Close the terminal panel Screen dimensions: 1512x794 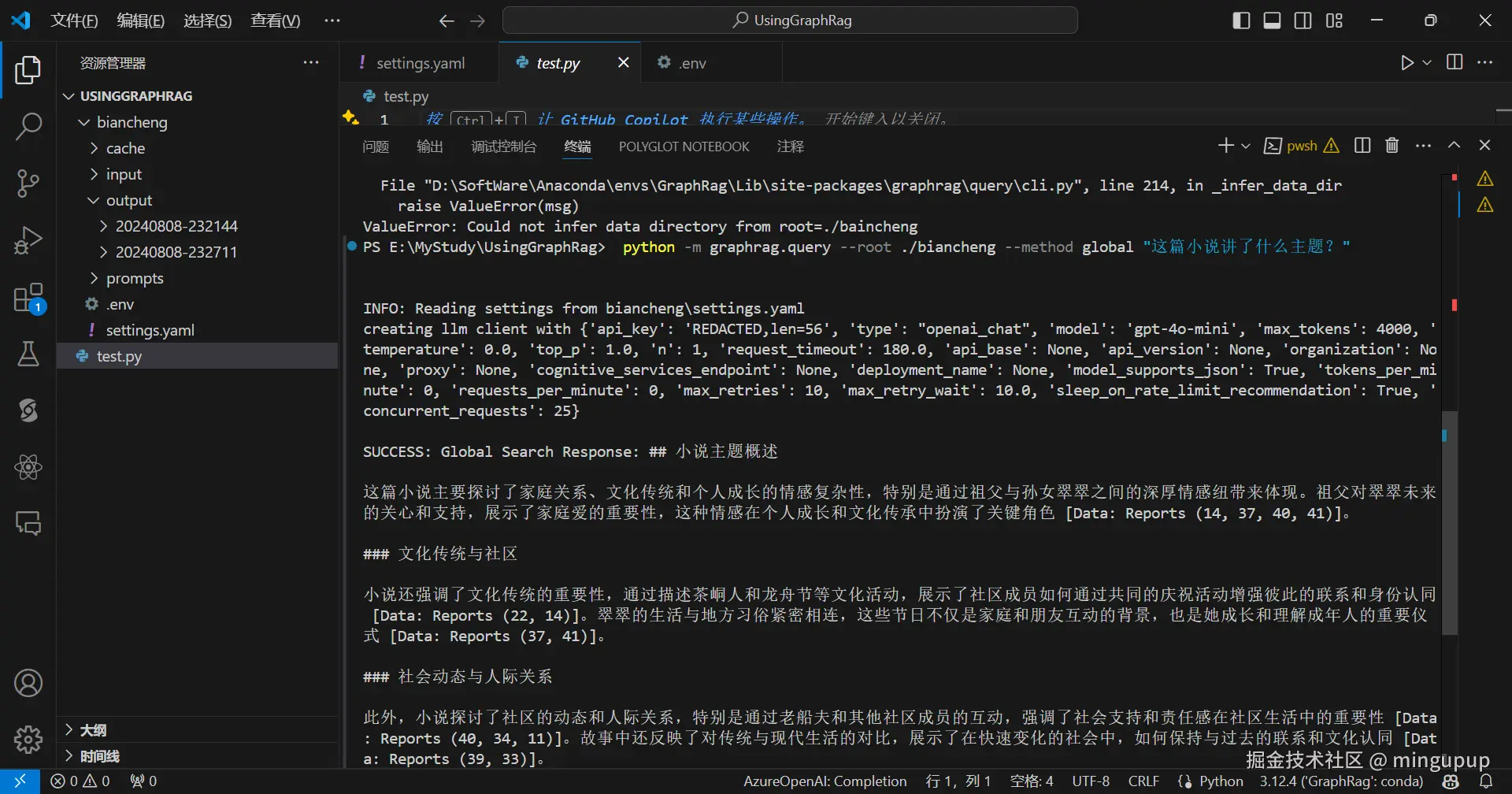1485,146
